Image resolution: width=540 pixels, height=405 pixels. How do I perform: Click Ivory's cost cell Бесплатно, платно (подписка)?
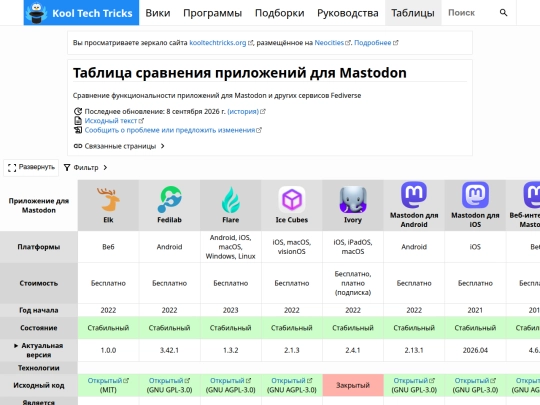point(353,283)
